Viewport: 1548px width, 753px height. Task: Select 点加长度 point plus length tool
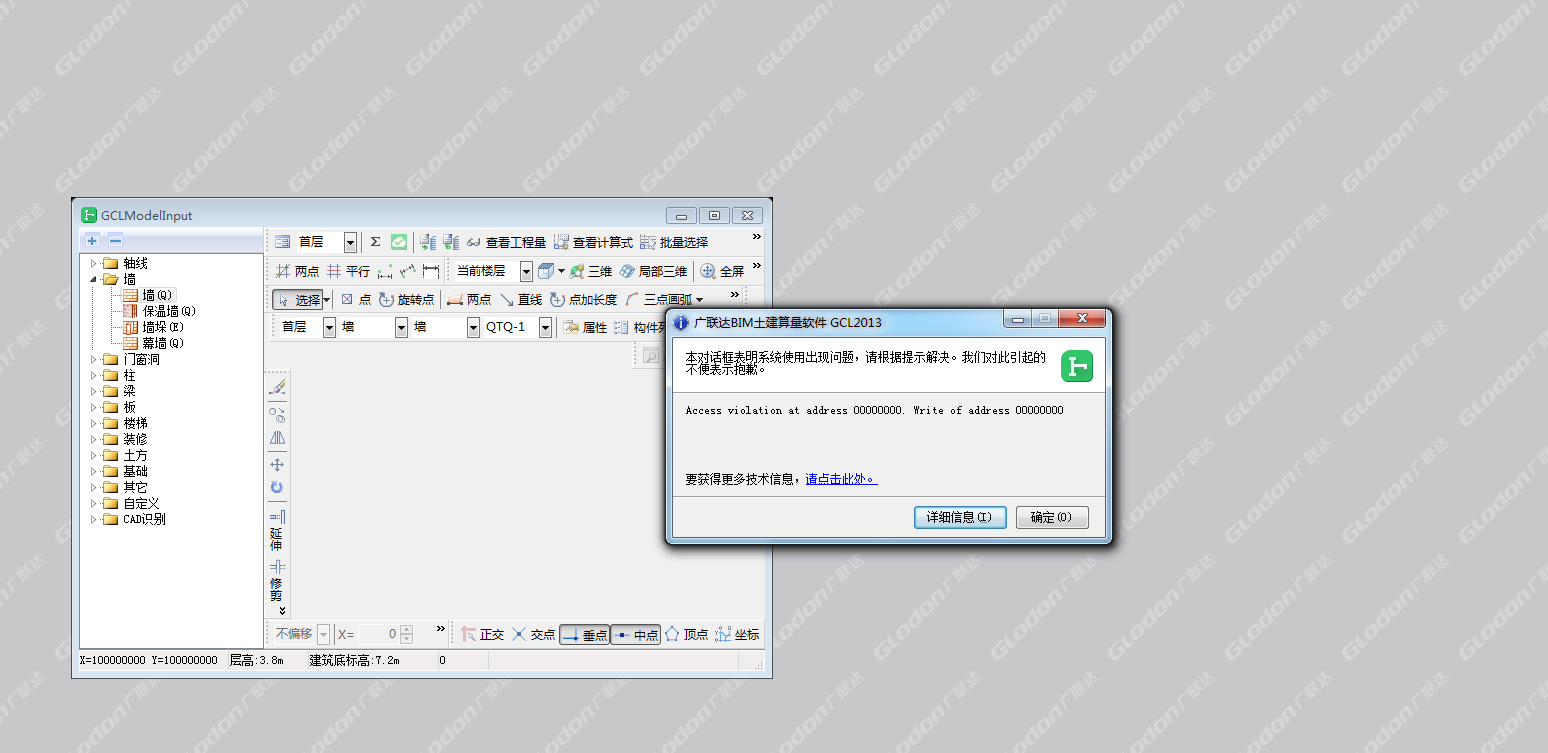coord(583,299)
